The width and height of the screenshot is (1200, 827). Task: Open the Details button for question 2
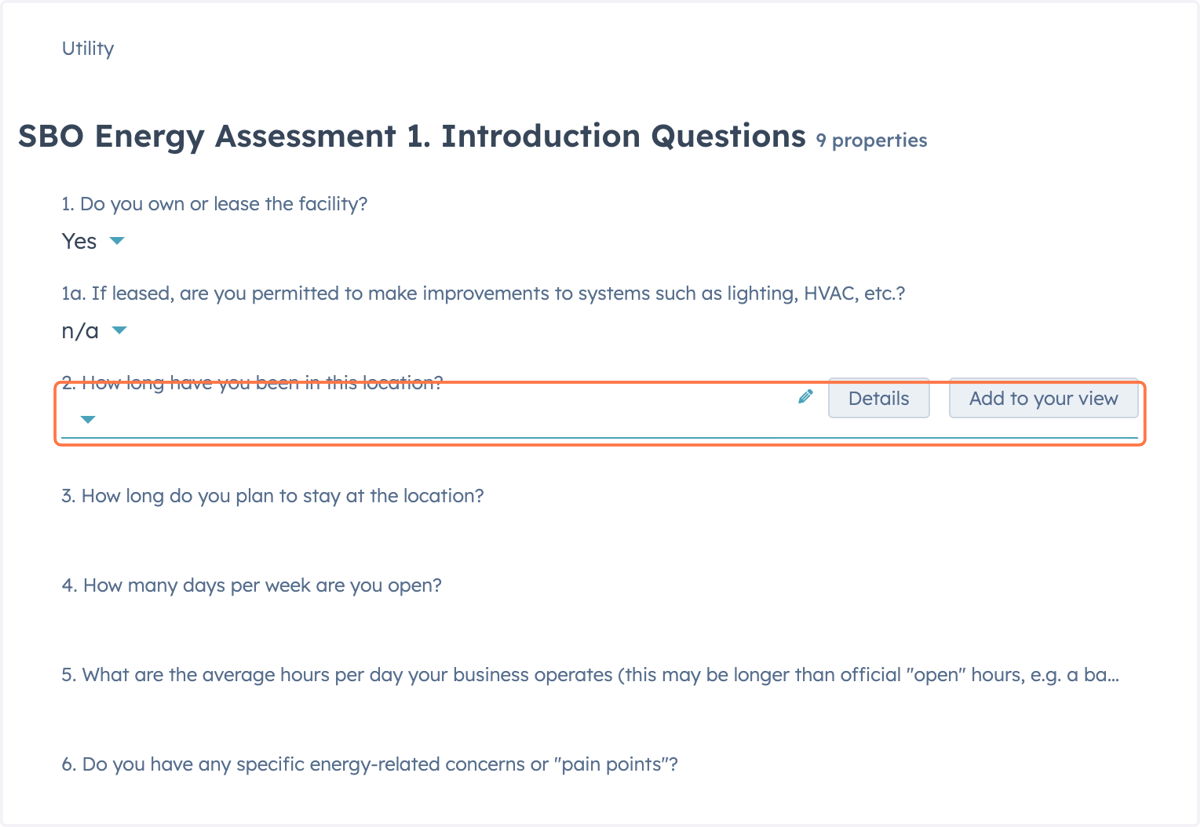pos(879,398)
